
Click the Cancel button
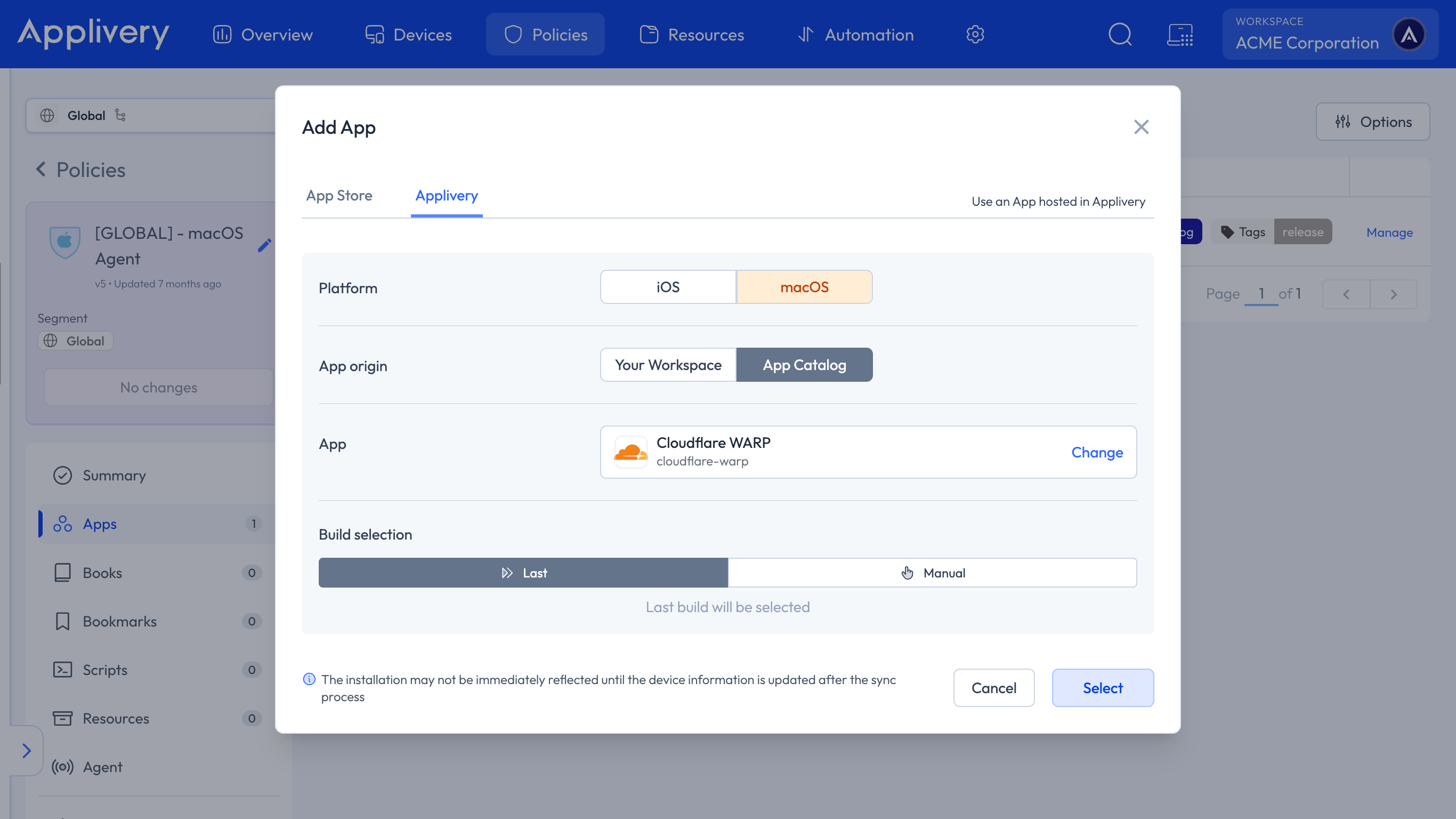click(x=993, y=688)
